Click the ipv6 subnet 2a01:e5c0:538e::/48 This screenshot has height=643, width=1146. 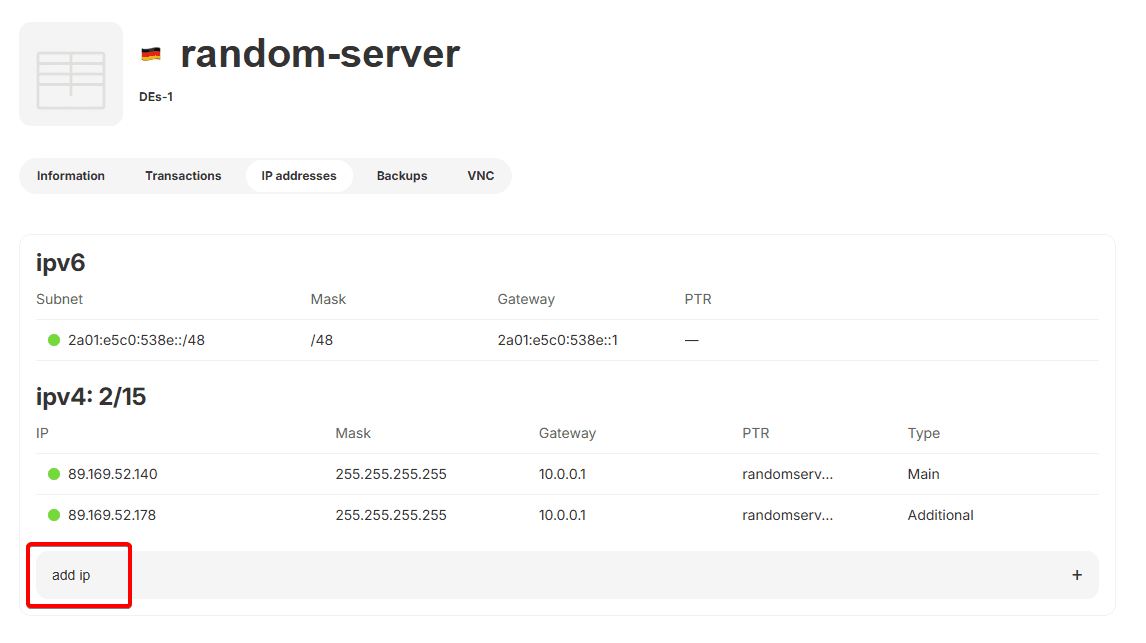click(x=136, y=340)
